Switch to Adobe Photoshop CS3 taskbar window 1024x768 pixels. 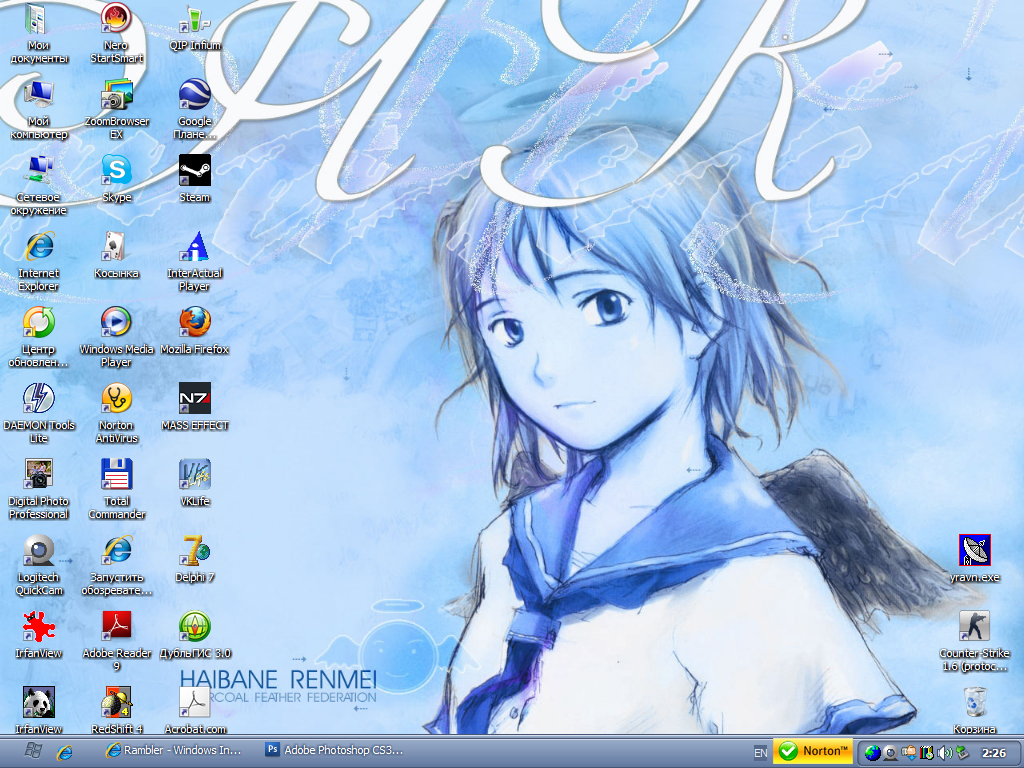(x=334, y=751)
